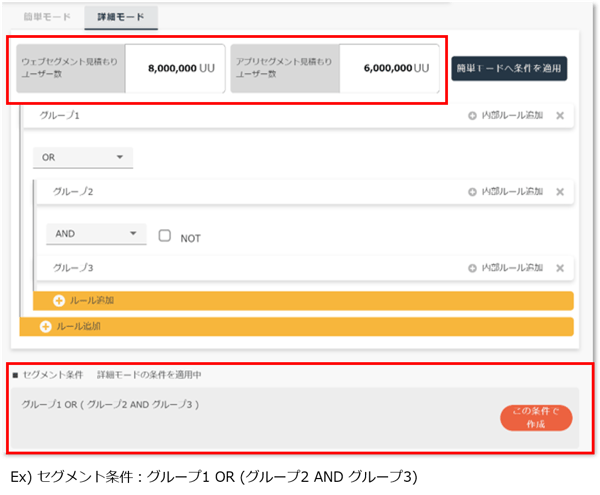Add internal rule to グループ3
600x495 pixels.
click(x=505, y=268)
